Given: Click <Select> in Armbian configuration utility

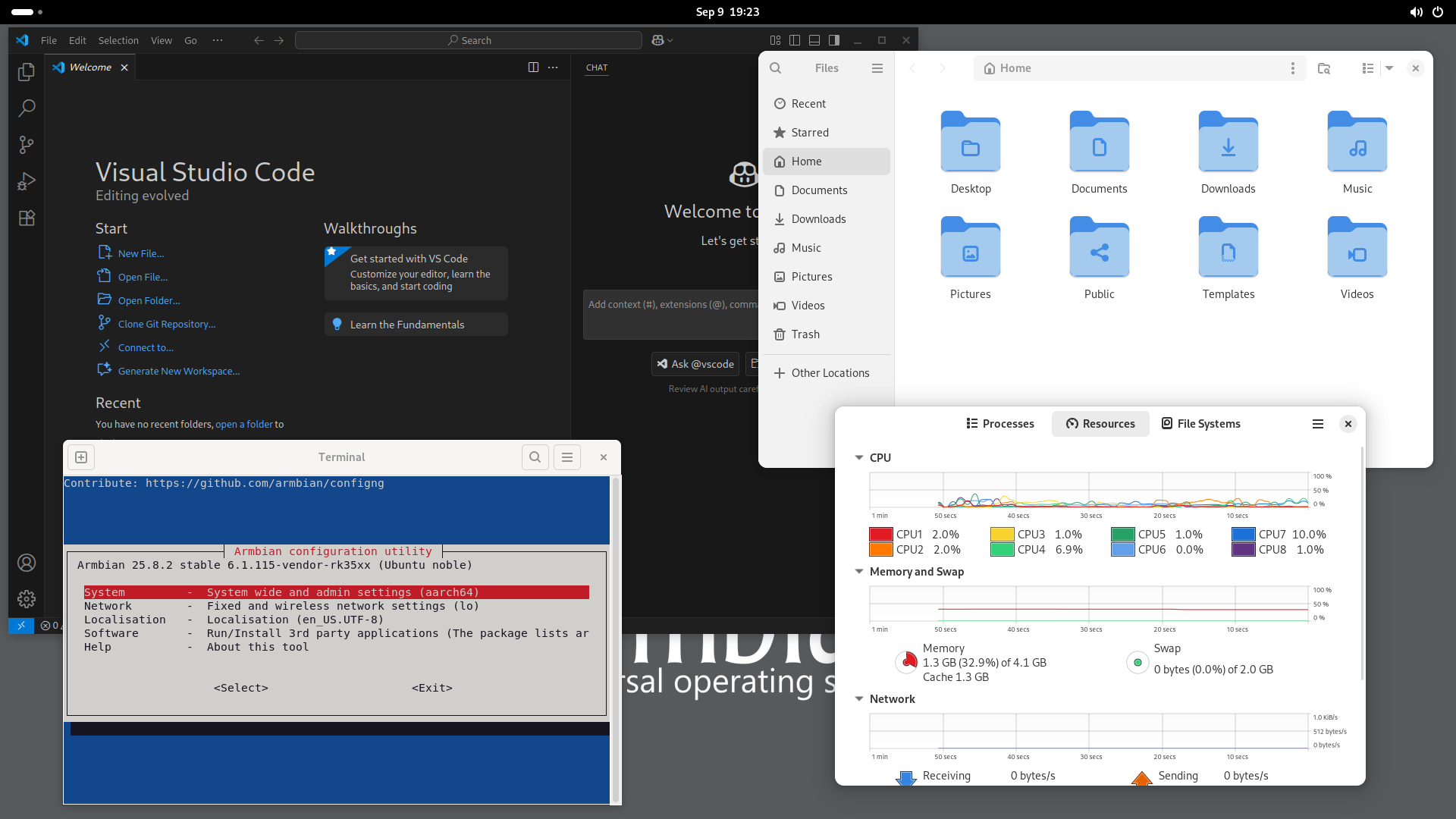Looking at the screenshot, I should click(241, 688).
